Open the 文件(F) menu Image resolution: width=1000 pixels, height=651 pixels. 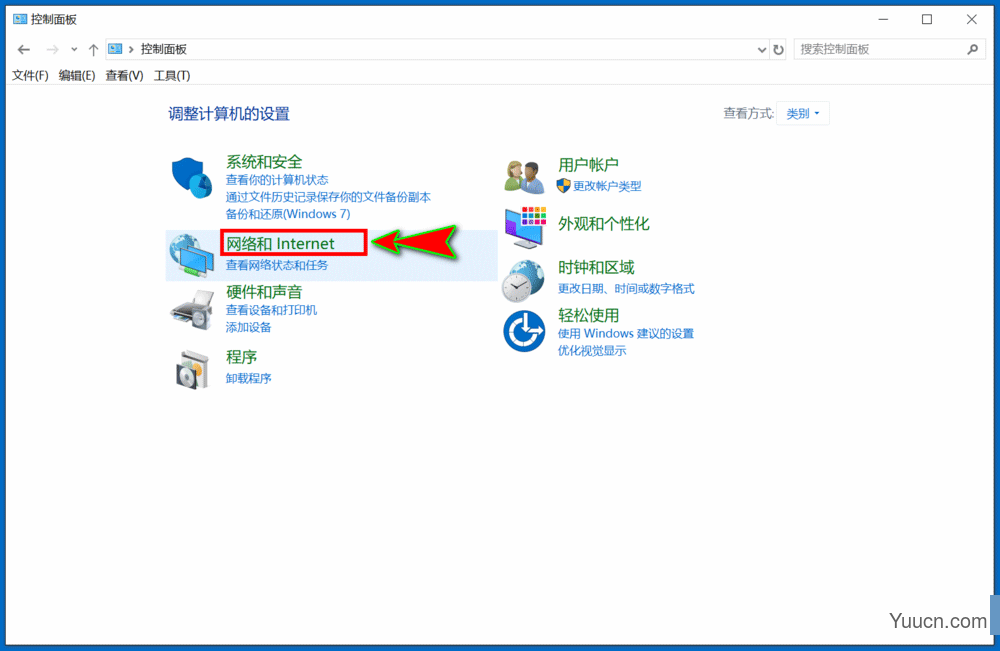click(x=30, y=75)
